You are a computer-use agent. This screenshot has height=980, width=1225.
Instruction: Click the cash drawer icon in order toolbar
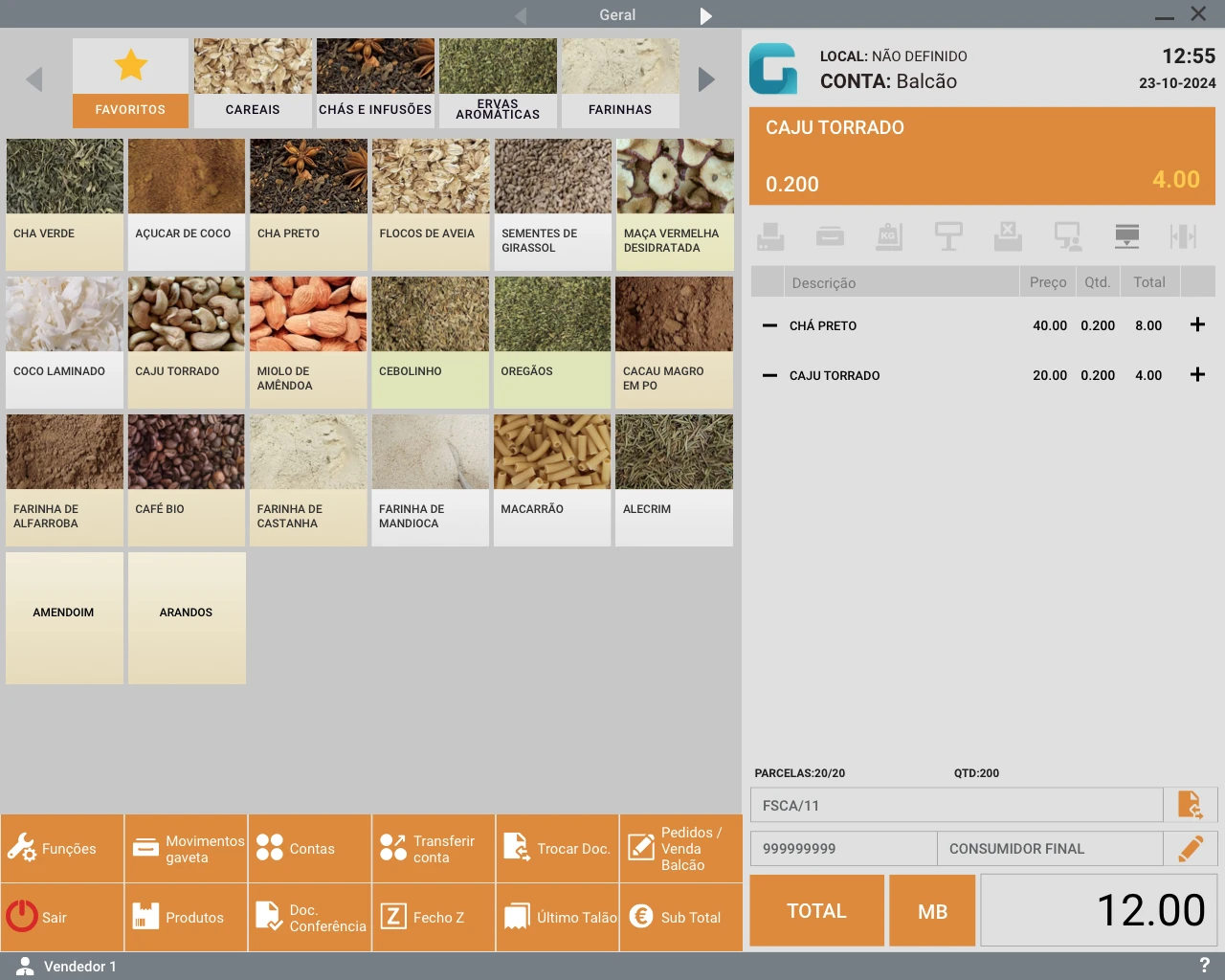830,236
